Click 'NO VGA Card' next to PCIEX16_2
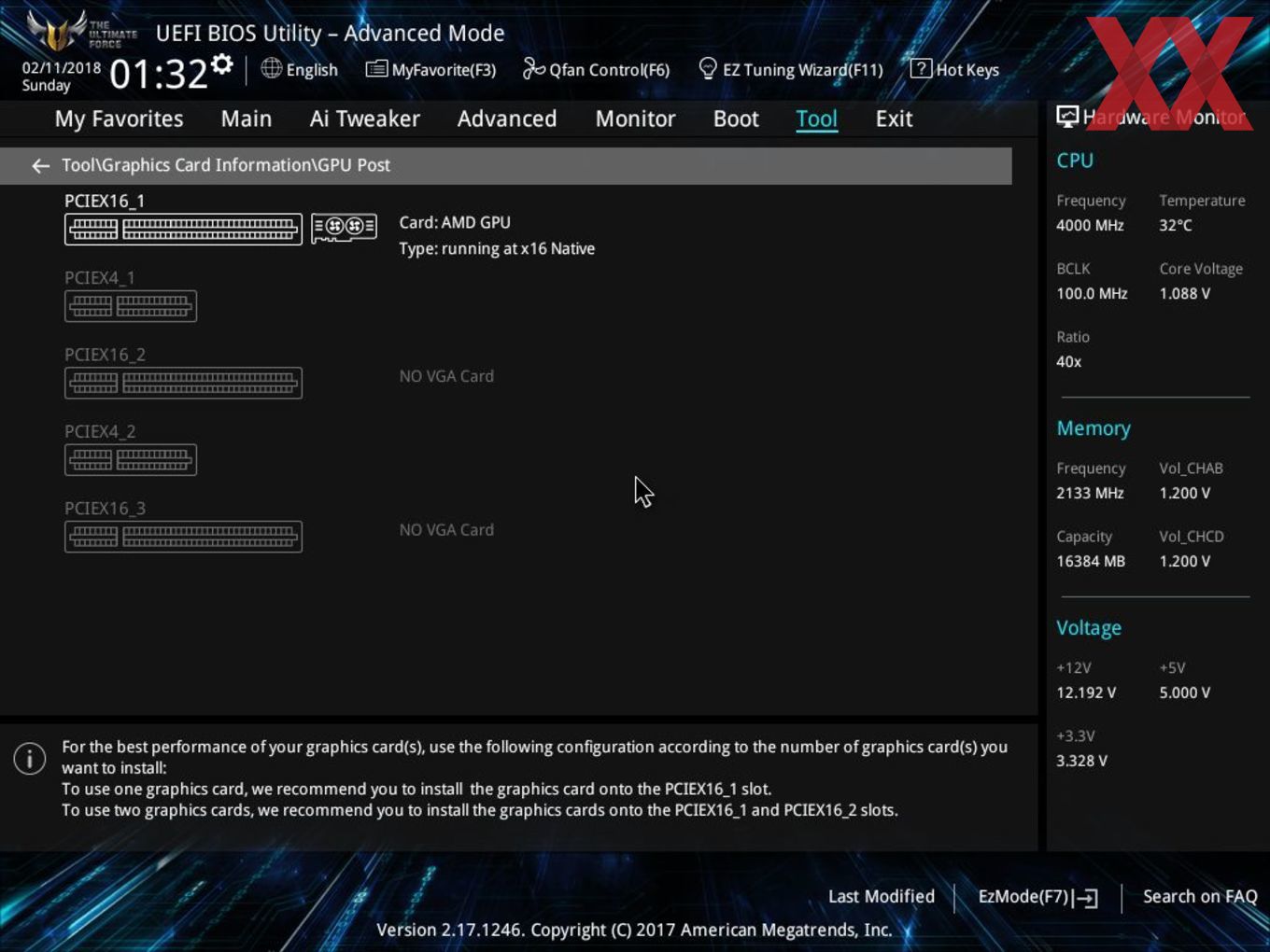 [x=446, y=376]
